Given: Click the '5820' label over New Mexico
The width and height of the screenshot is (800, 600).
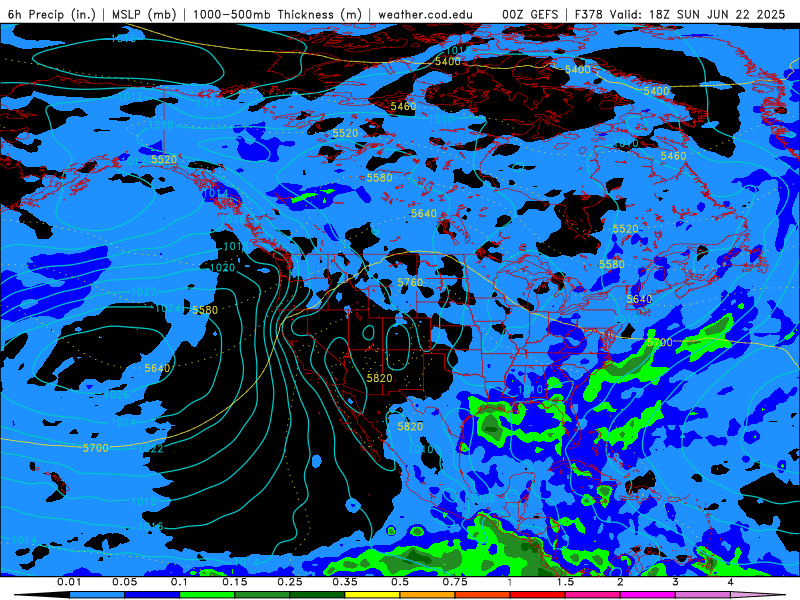Looking at the screenshot, I should point(380,378).
